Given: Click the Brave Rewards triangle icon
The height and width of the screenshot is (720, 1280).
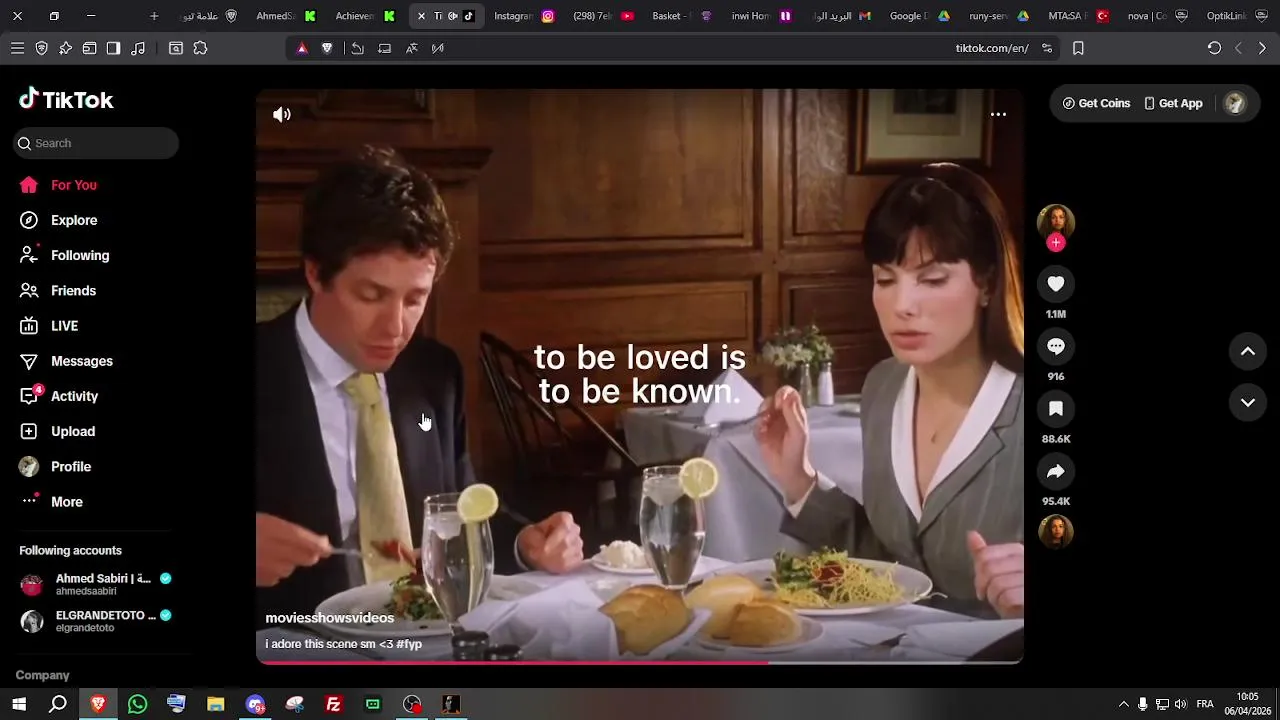Looking at the screenshot, I should tap(302, 48).
